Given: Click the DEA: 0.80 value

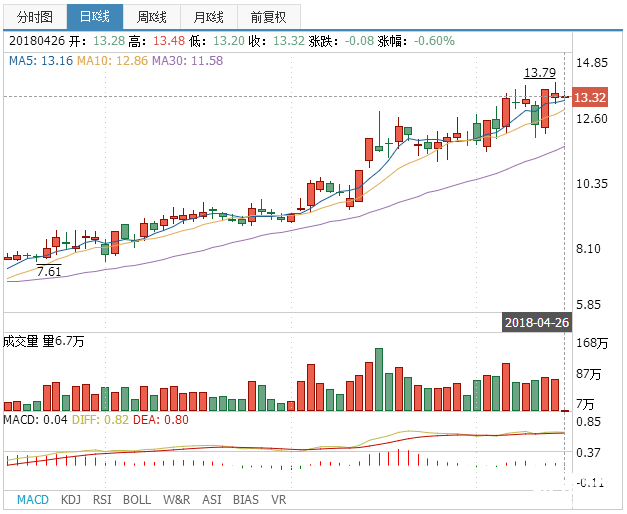Looking at the screenshot, I should pos(161,420).
